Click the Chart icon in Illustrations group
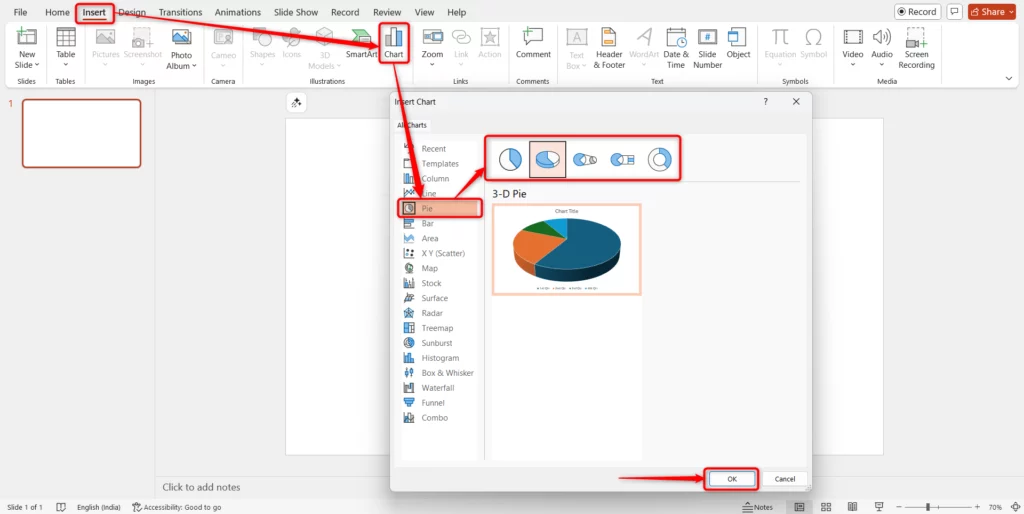The image size is (1024, 514). click(393, 43)
